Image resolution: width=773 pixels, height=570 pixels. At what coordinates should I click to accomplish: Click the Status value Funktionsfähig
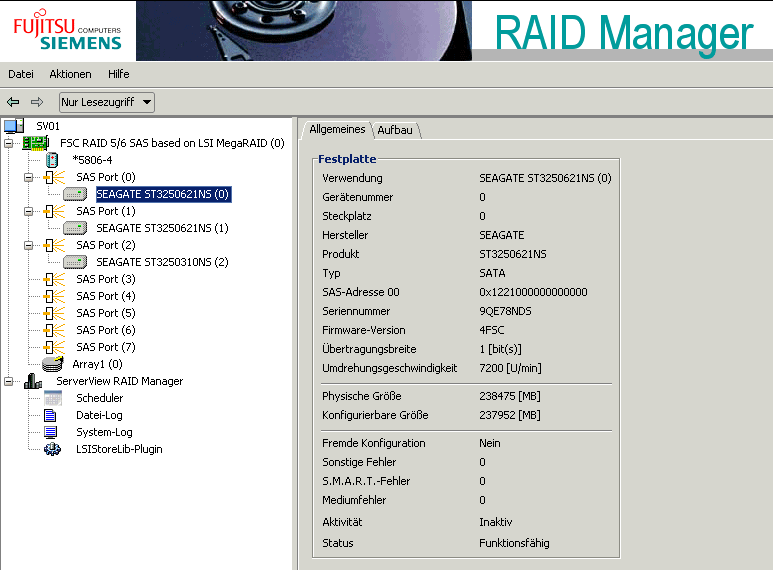[x=514, y=543]
